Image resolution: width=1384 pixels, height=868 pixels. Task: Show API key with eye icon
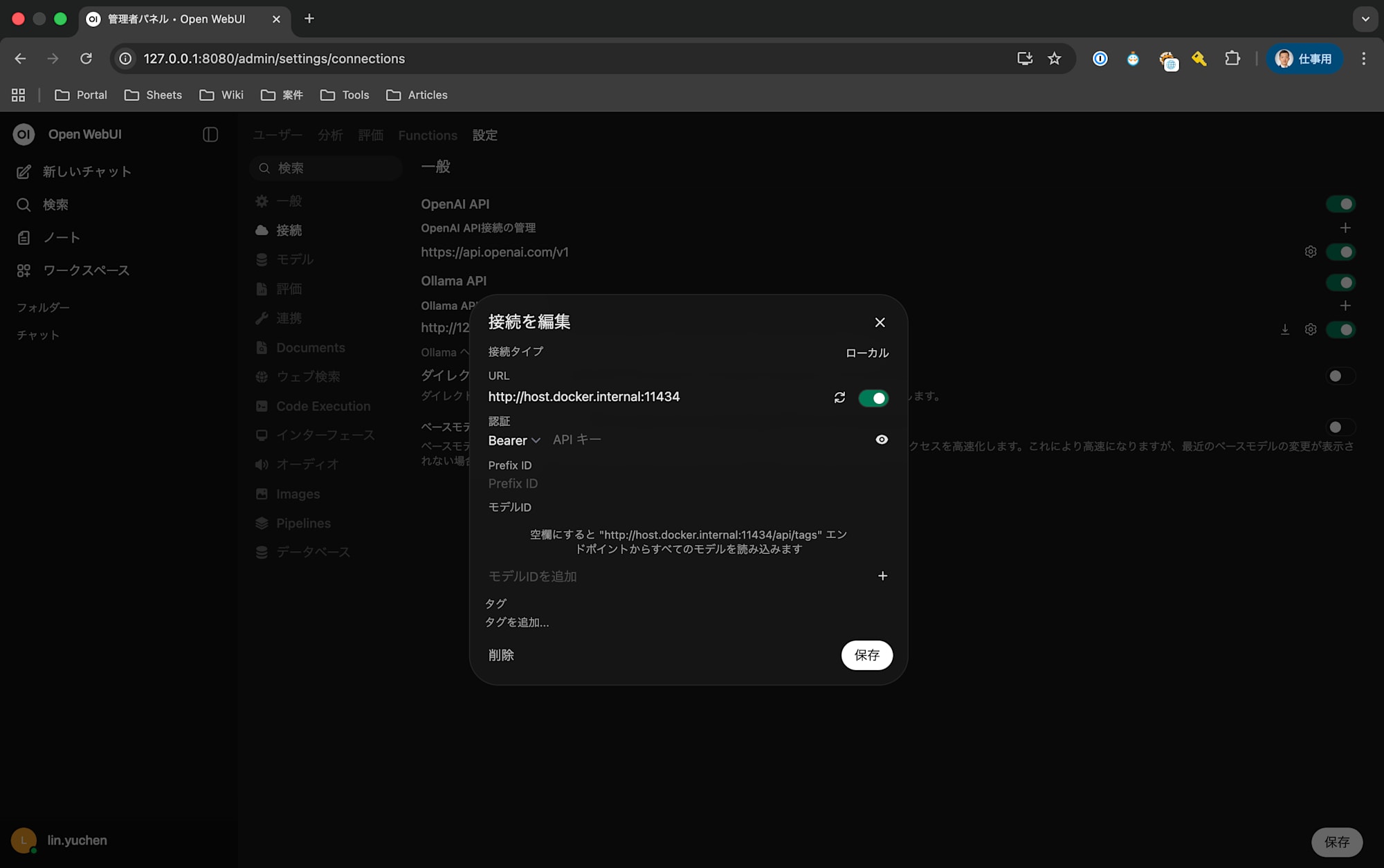882,440
